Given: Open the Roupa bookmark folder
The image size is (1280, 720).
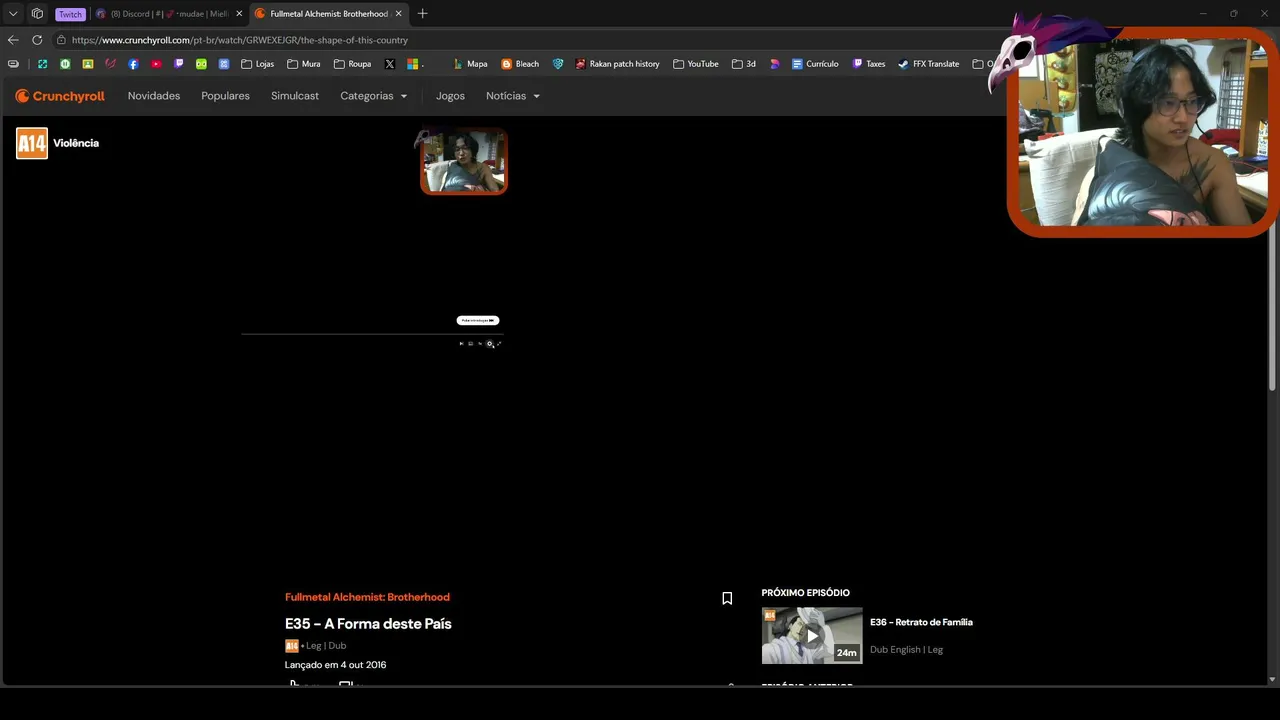Looking at the screenshot, I should [x=352, y=64].
